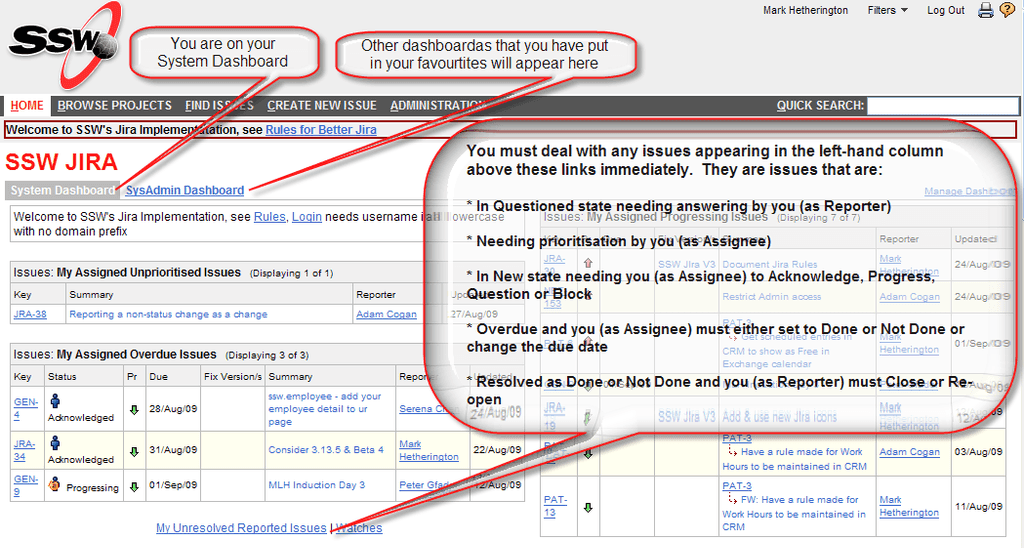Select the System Dashboard tab
Viewport: 1024px width, 548px height.
click(62, 190)
